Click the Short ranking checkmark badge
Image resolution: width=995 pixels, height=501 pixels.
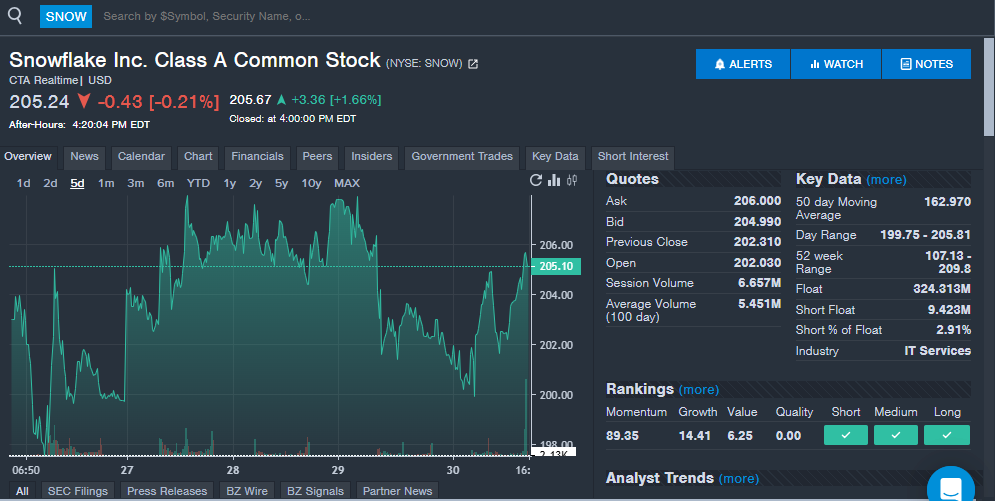pyautogui.click(x=846, y=435)
